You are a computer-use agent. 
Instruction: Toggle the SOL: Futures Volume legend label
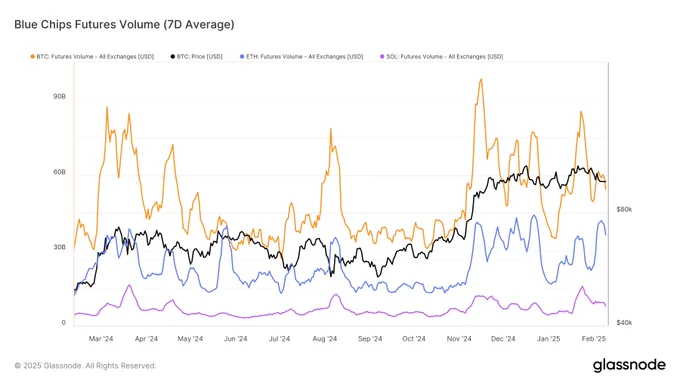coord(445,57)
